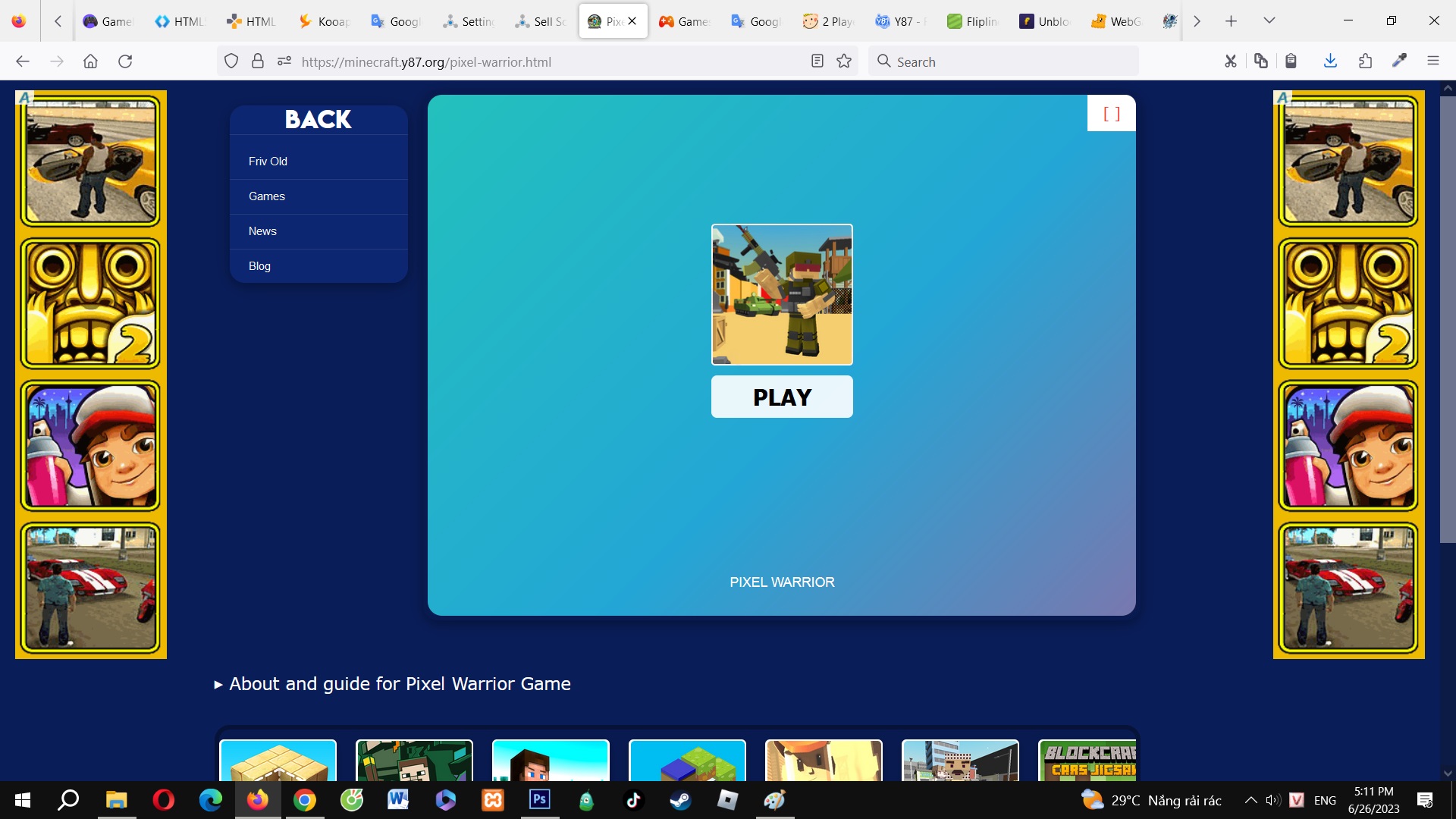1456x819 pixels.
Task: Toggle fullscreen with the red brackets button
Action: click(x=1111, y=114)
